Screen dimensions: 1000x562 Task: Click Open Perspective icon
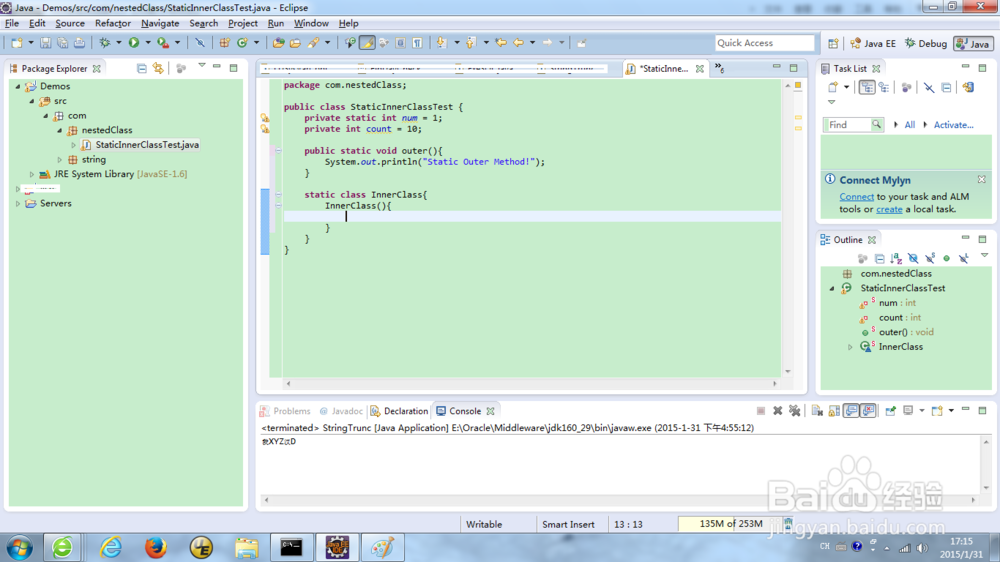(x=833, y=43)
